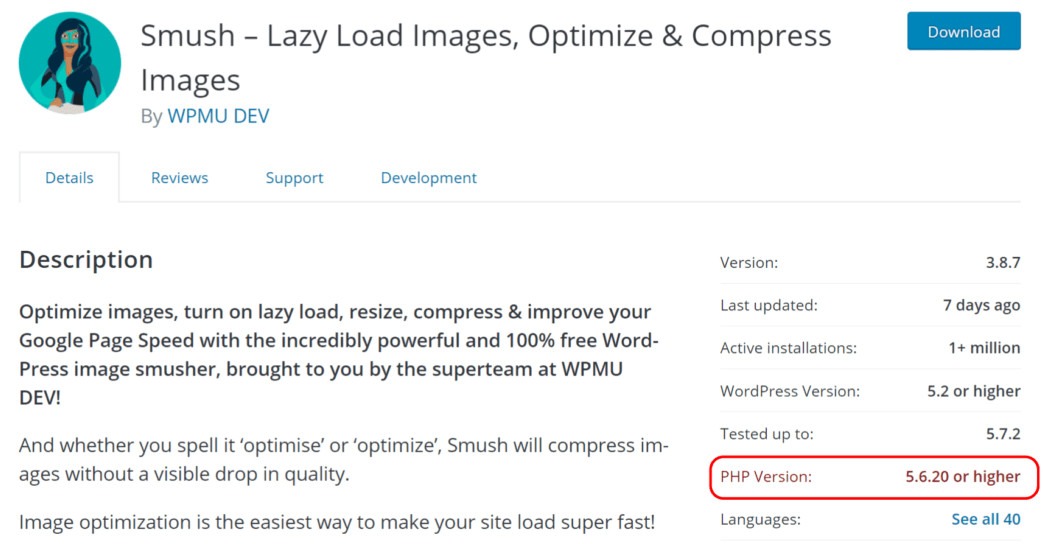Open the Reviews tab
Image resolution: width=1046 pixels, height=544 pixels.
click(179, 178)
